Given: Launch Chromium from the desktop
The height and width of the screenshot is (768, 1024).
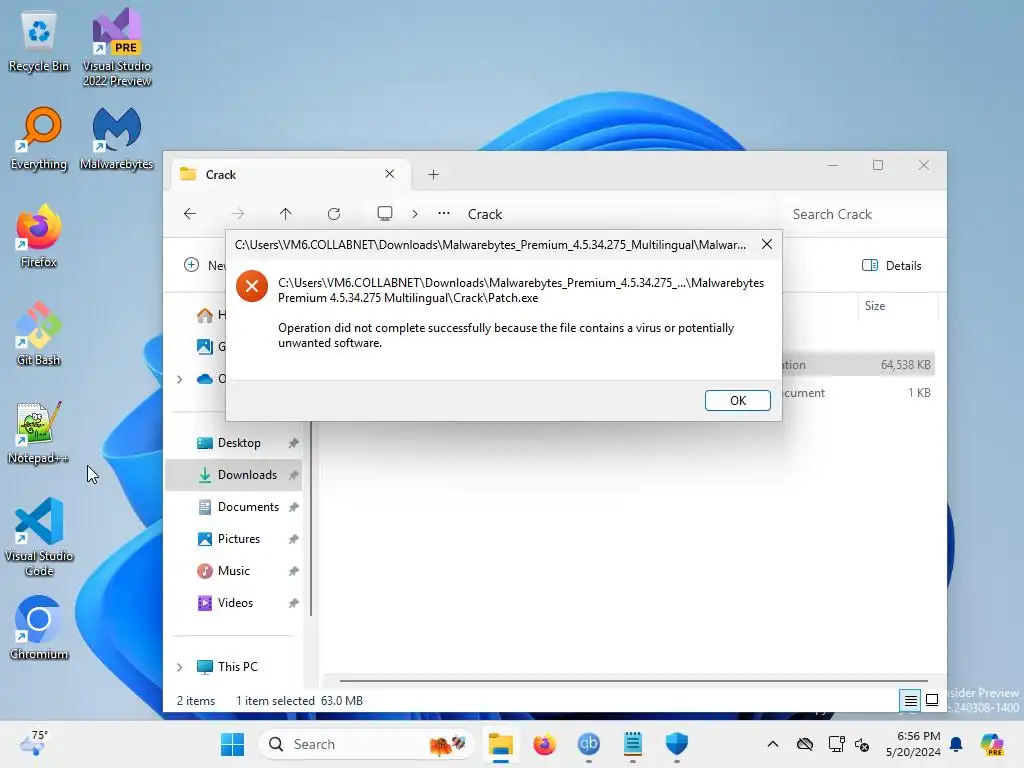Looking at the screenshot, I should pyautogui.click(x=39, y=628).
